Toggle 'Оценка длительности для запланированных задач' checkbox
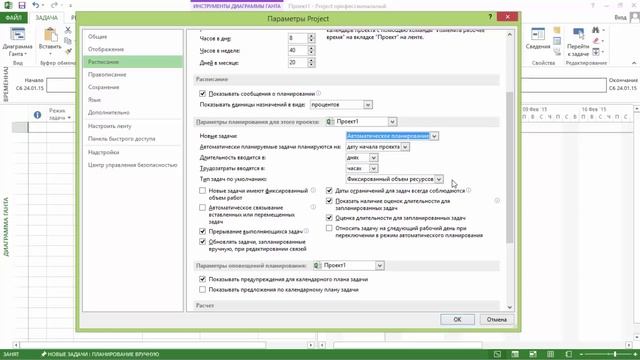 pos(329,218)
